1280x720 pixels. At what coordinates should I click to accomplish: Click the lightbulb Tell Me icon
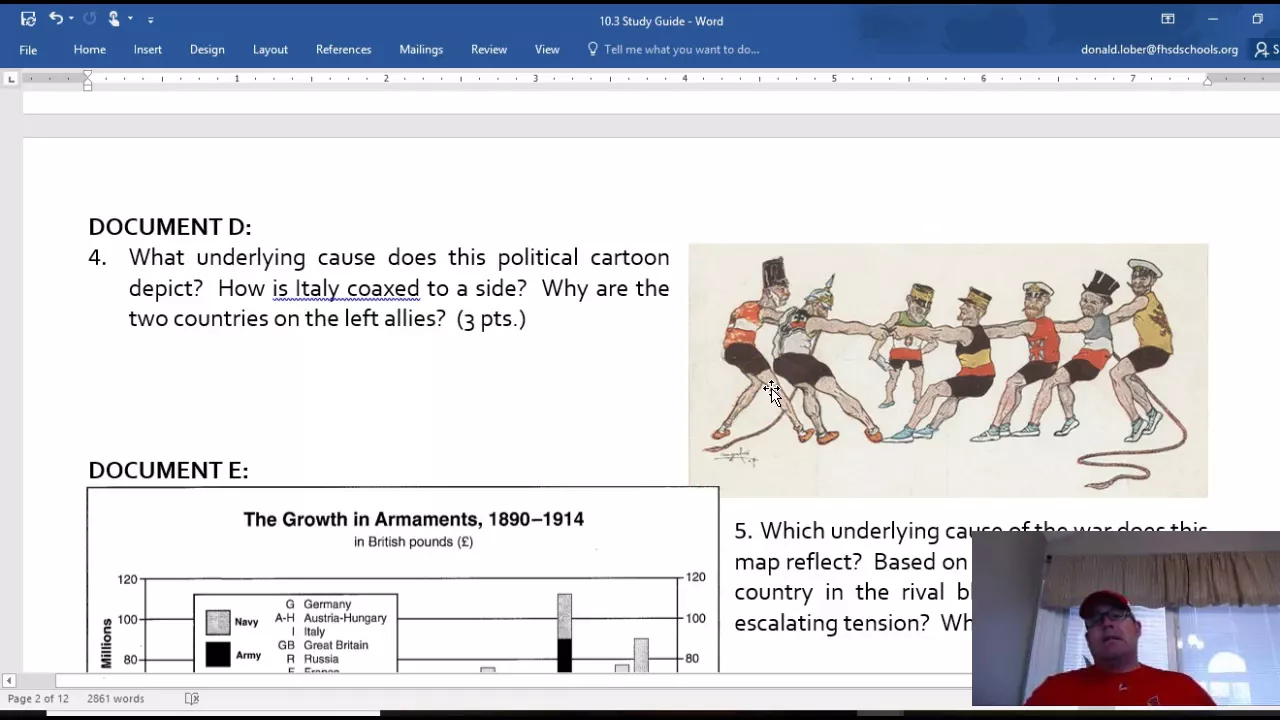(592, 49)
